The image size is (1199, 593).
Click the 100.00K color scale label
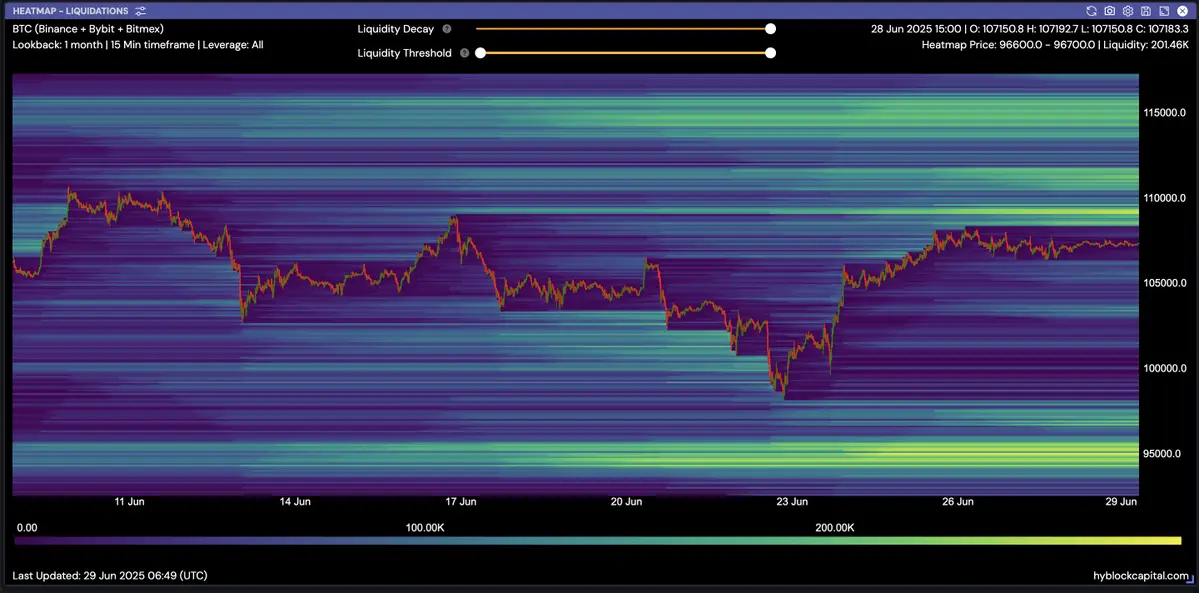(x=424, y=528)
